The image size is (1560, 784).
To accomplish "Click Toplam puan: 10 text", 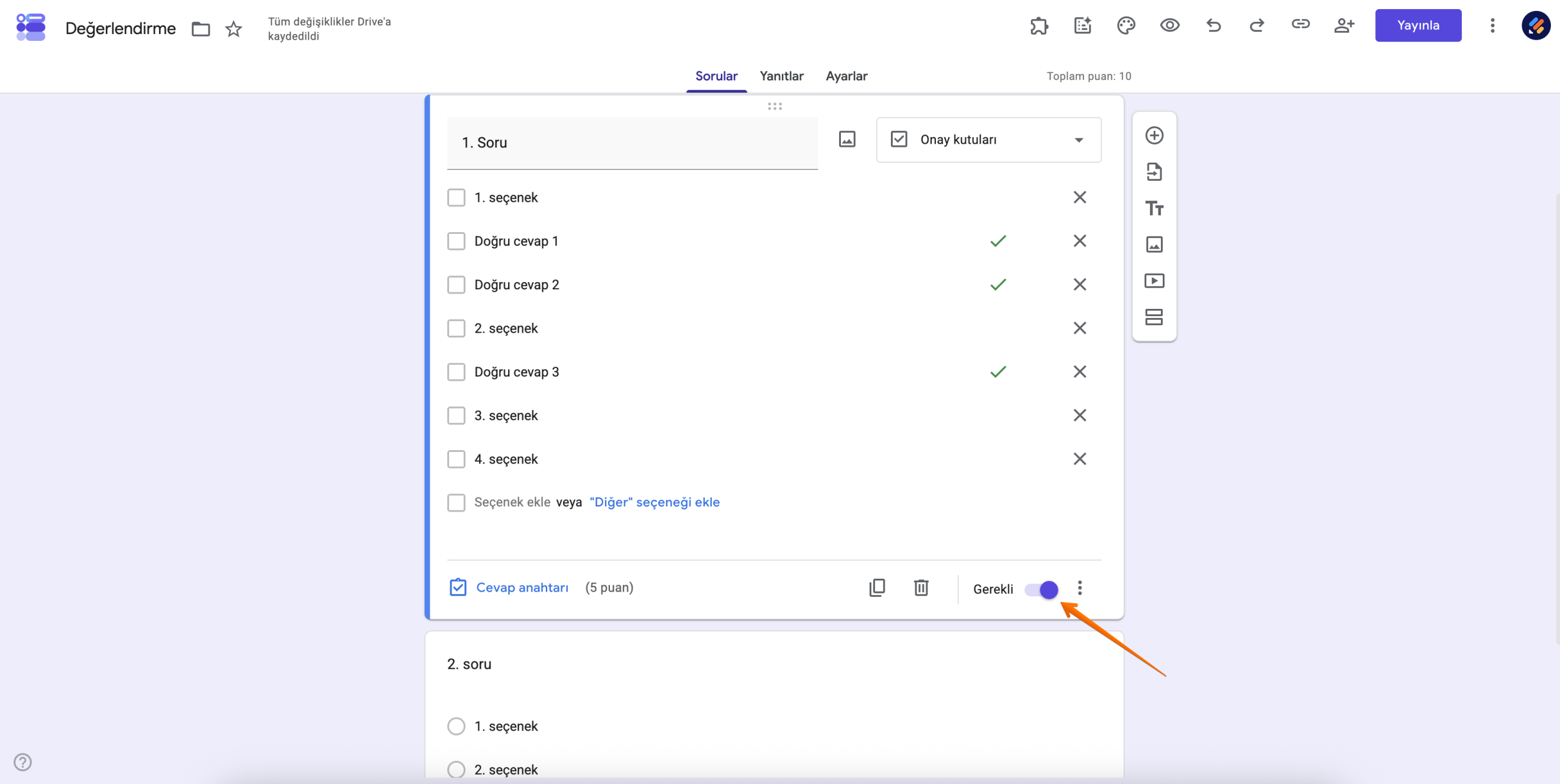I will [1089, 76].
